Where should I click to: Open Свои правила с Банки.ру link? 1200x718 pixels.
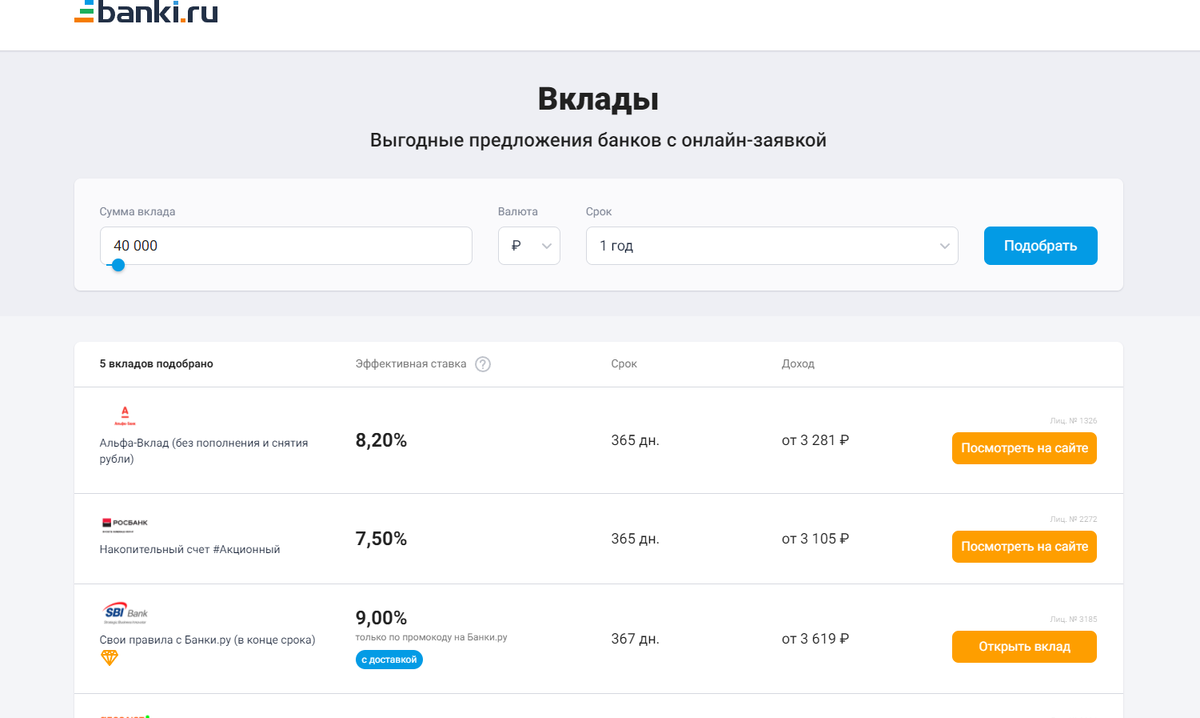point(208,640)
